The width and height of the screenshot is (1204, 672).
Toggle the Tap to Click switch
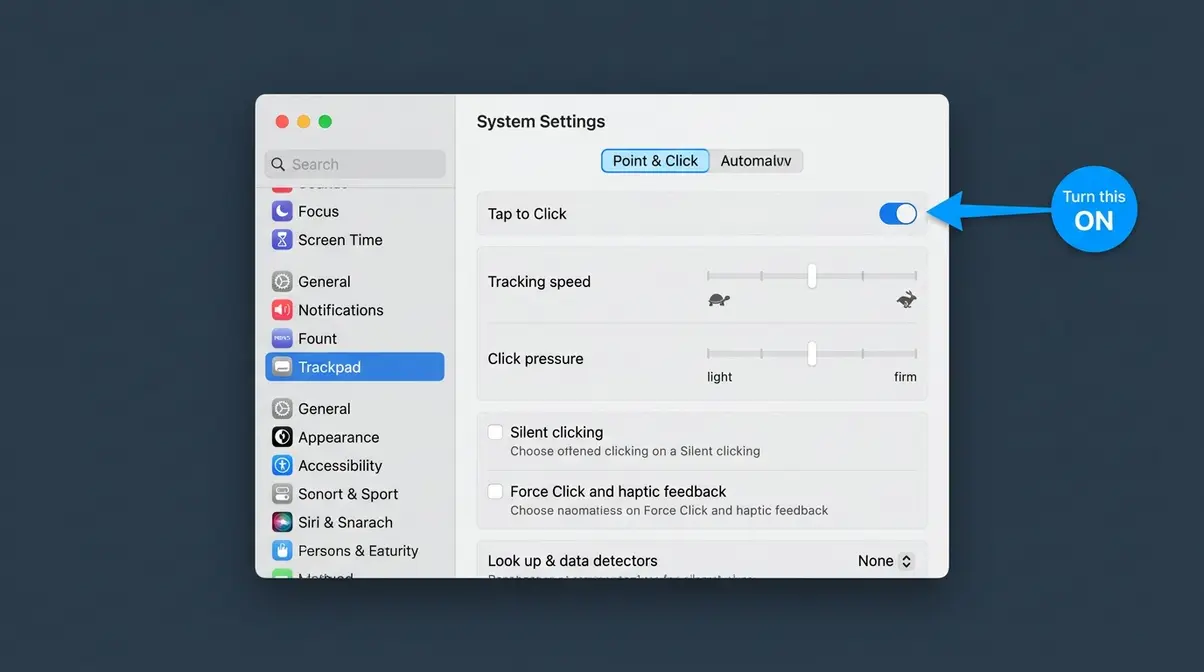point(898,214)
